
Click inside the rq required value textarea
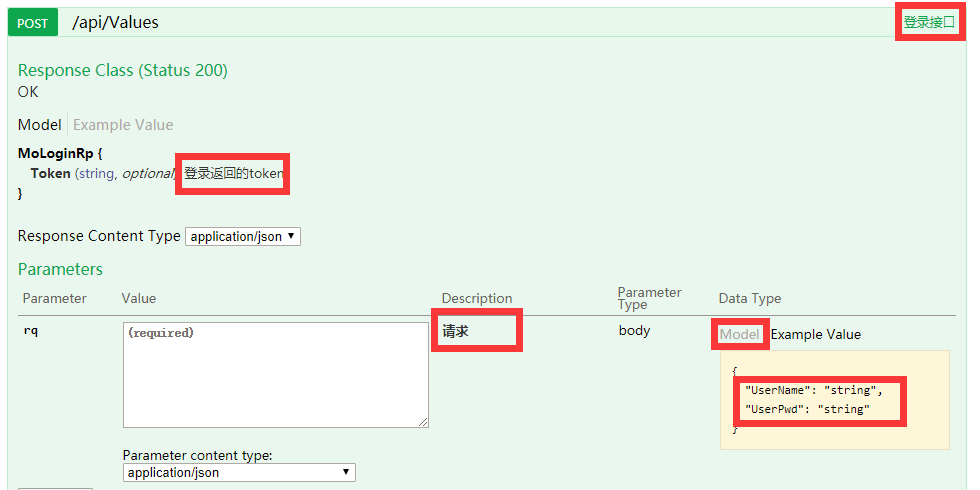coord(276,375)
